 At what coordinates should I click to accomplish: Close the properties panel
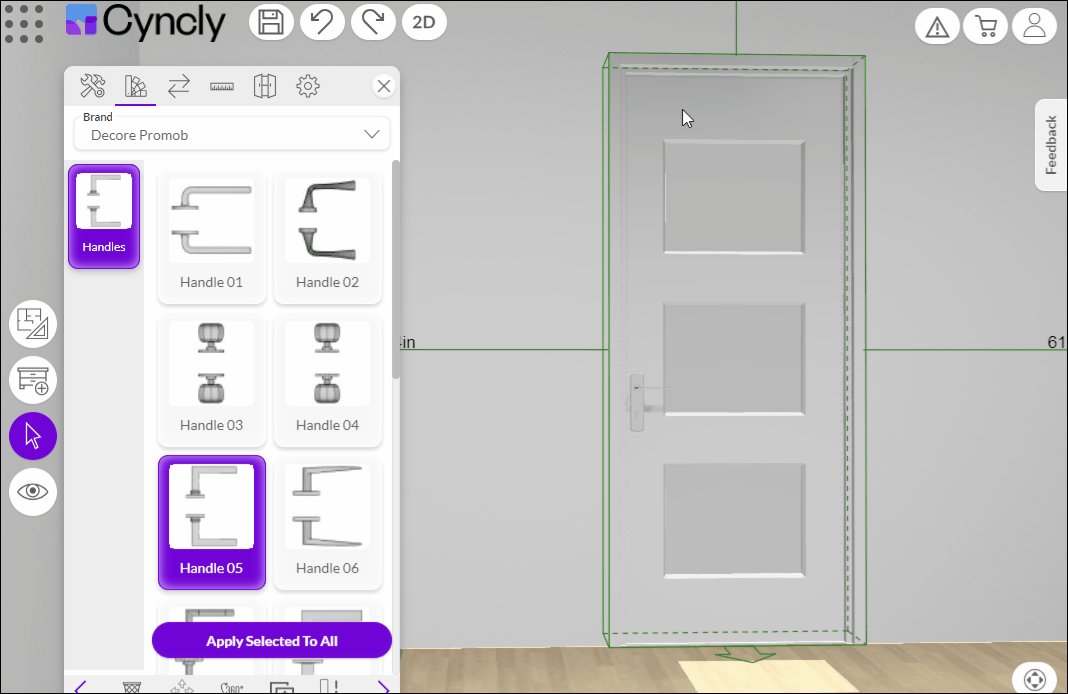coord(384,86)
